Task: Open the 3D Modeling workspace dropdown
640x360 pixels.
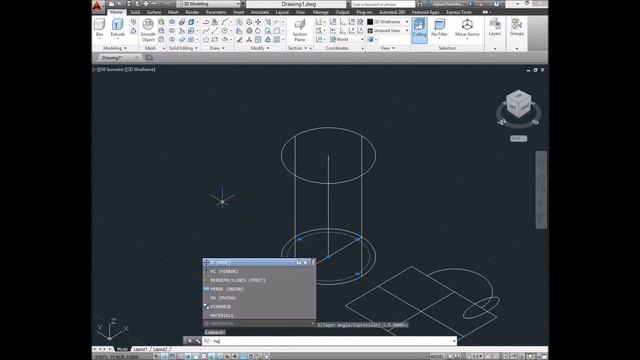Action: click(x=209, y=4)
